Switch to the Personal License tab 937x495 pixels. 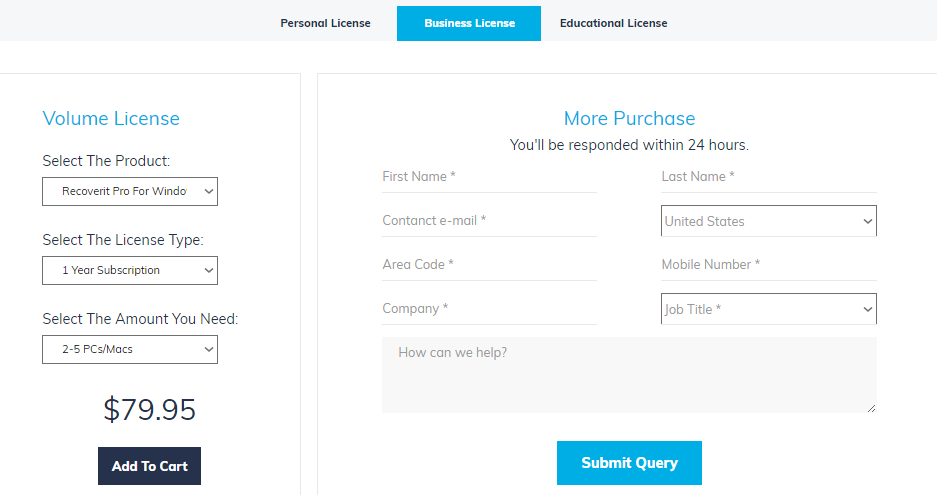[325, 23]
